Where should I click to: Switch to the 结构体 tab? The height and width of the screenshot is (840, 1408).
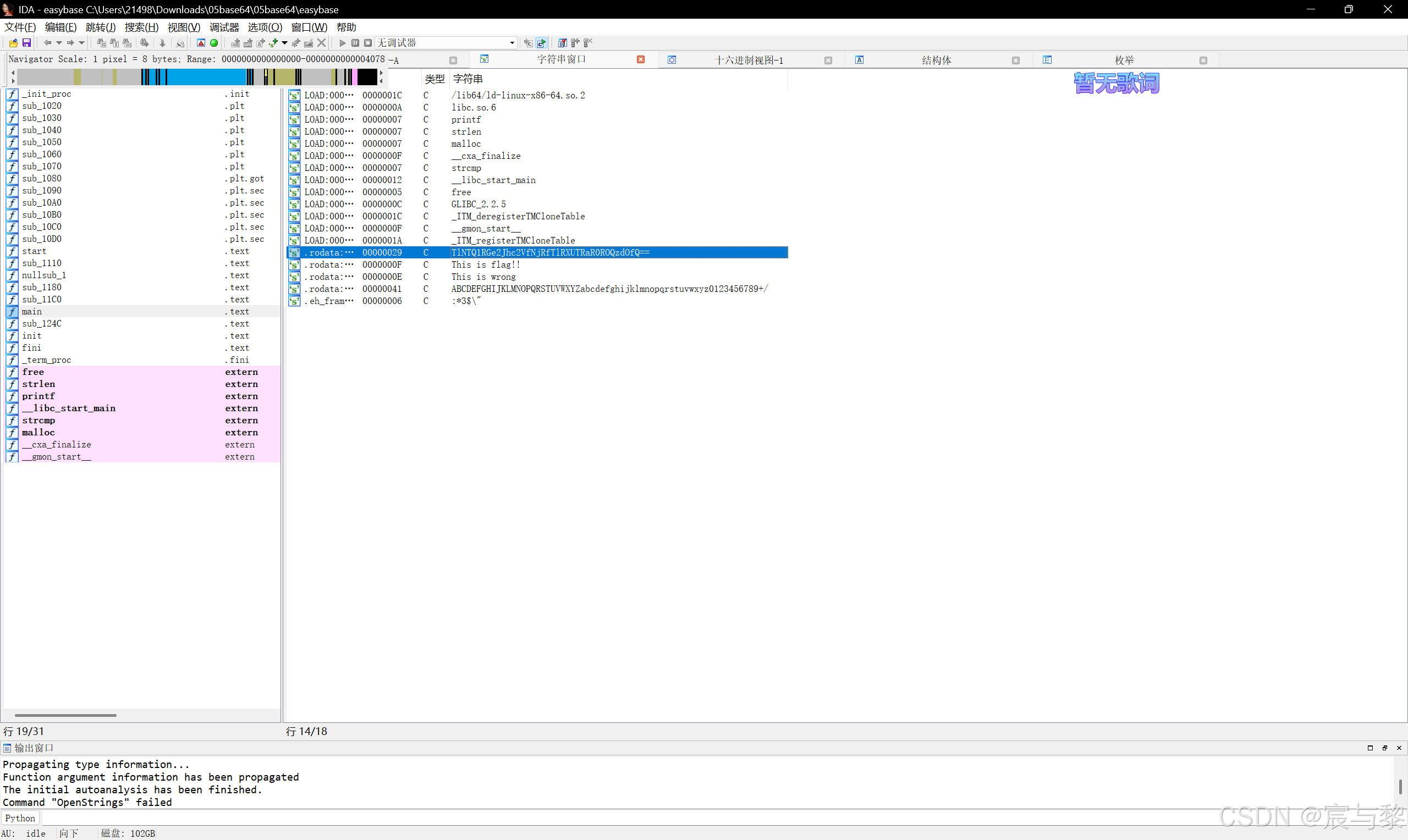click(x=936, y=60)
